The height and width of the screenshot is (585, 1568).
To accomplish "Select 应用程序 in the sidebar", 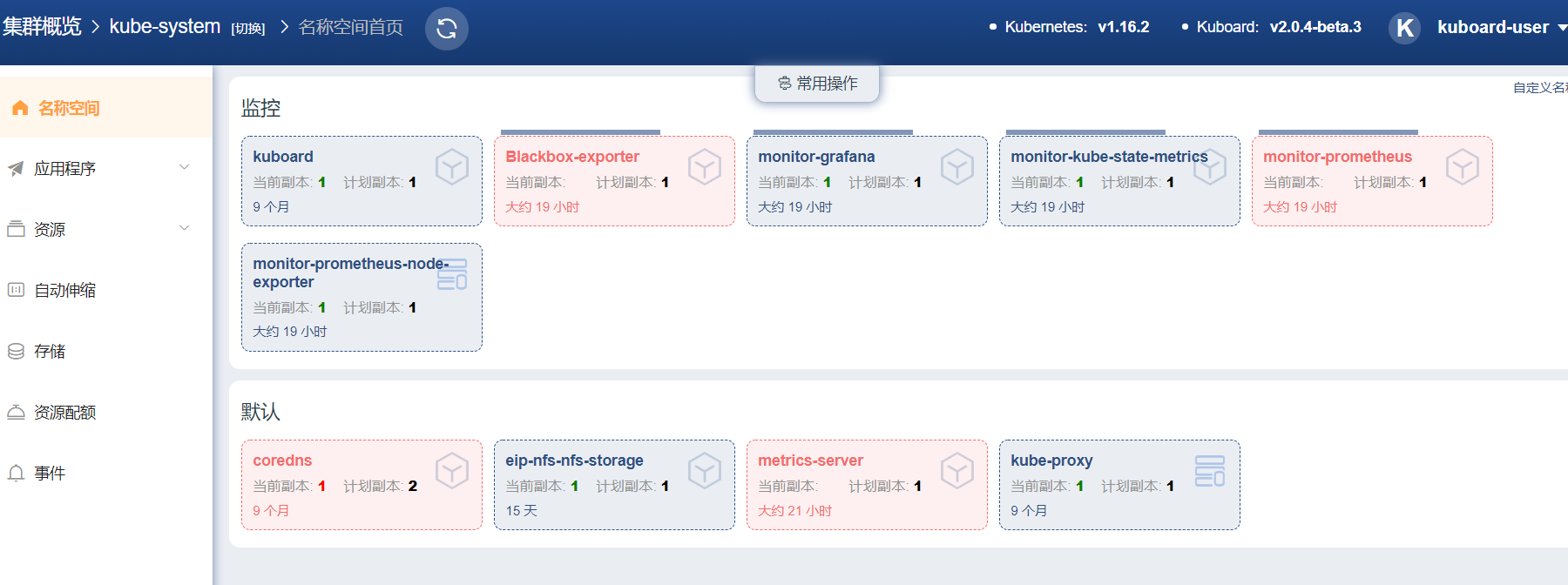I will coord(105,168).
